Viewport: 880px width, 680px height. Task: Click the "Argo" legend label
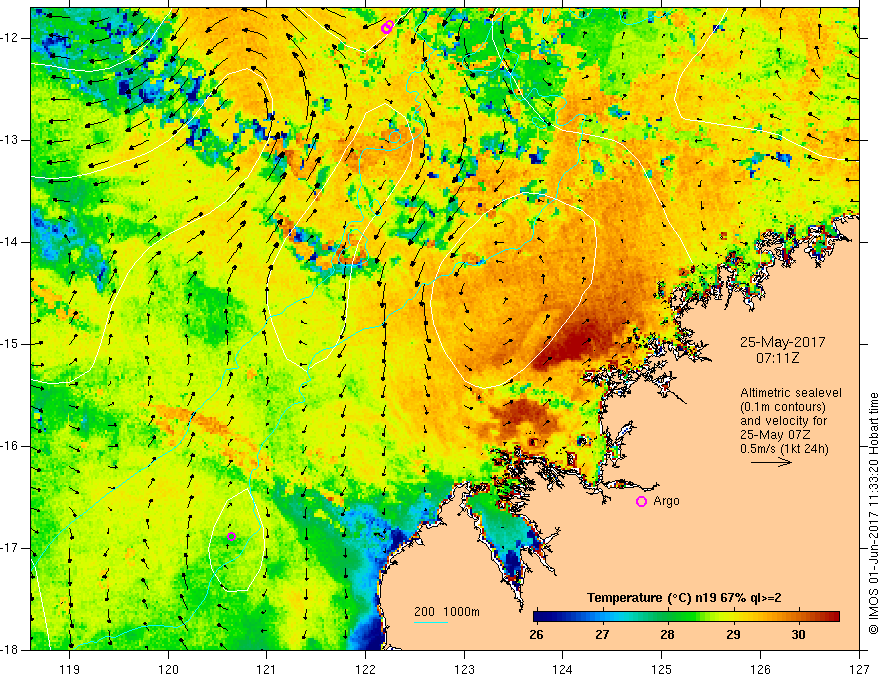[666, 501]
